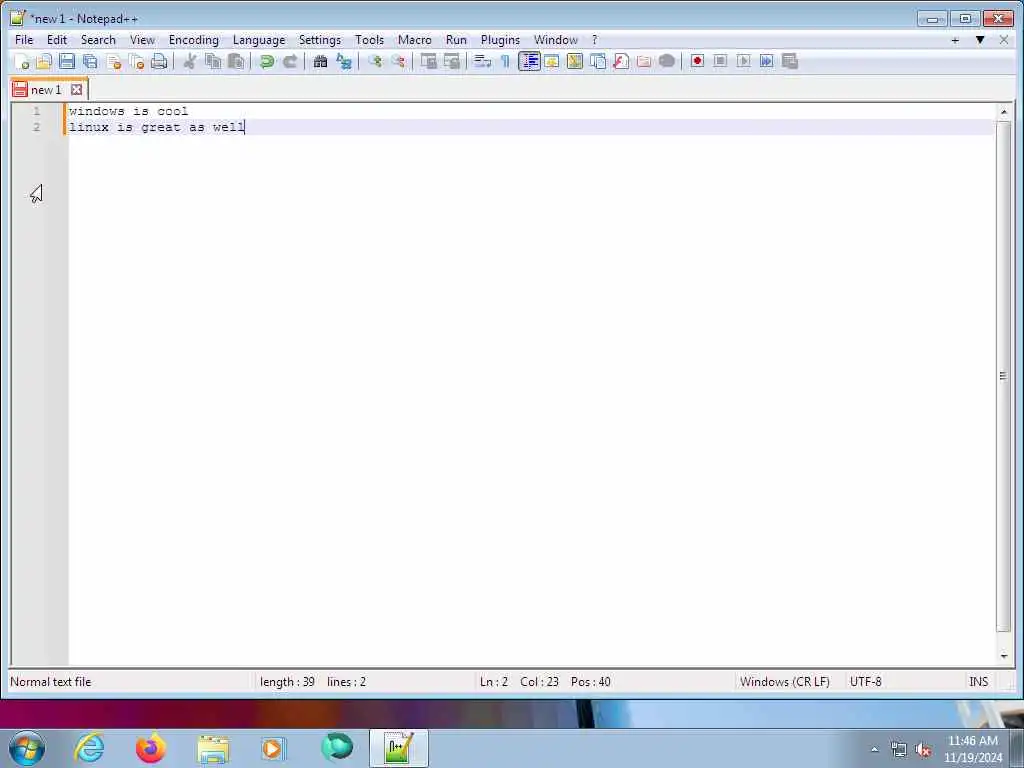The width and height of the screenshot is (1024, 768).
Task: Click the Copy toolbar icon
Action: [x=213, y=62]
